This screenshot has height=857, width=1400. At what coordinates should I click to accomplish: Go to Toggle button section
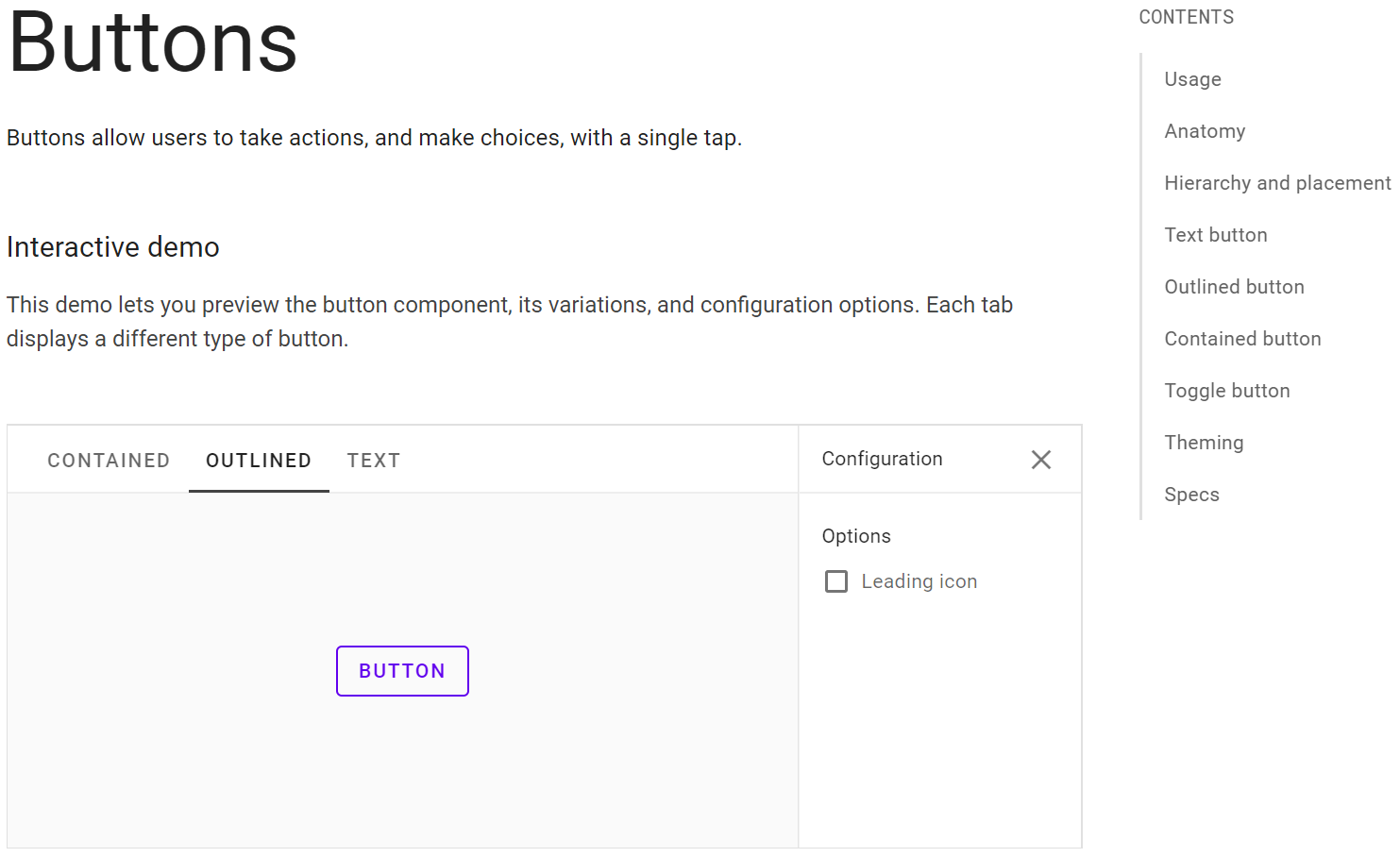coord(1226,391)
